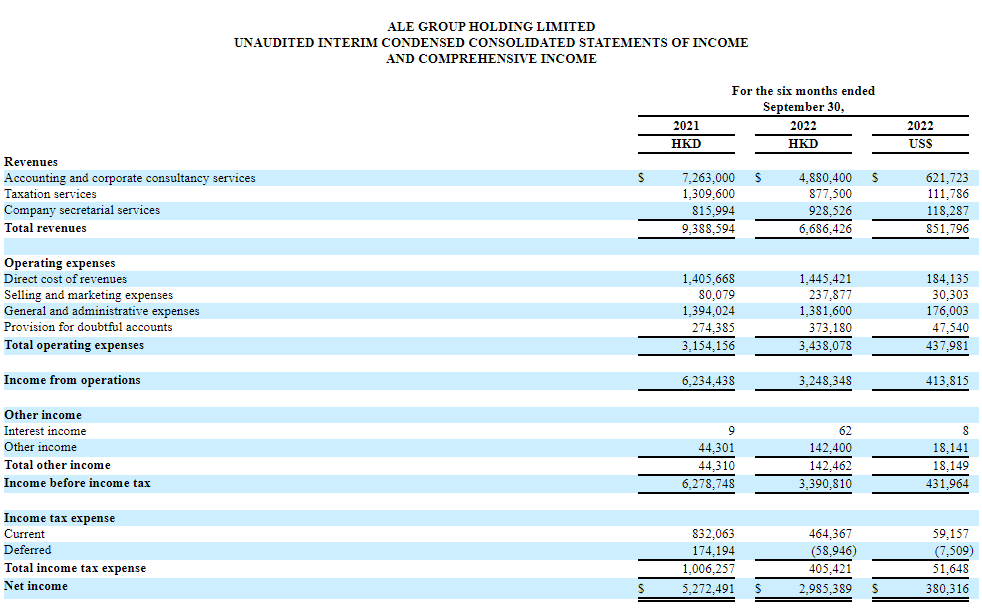Click the value 237,877
This screenshot has height=611, width=982.
point(830,295)
